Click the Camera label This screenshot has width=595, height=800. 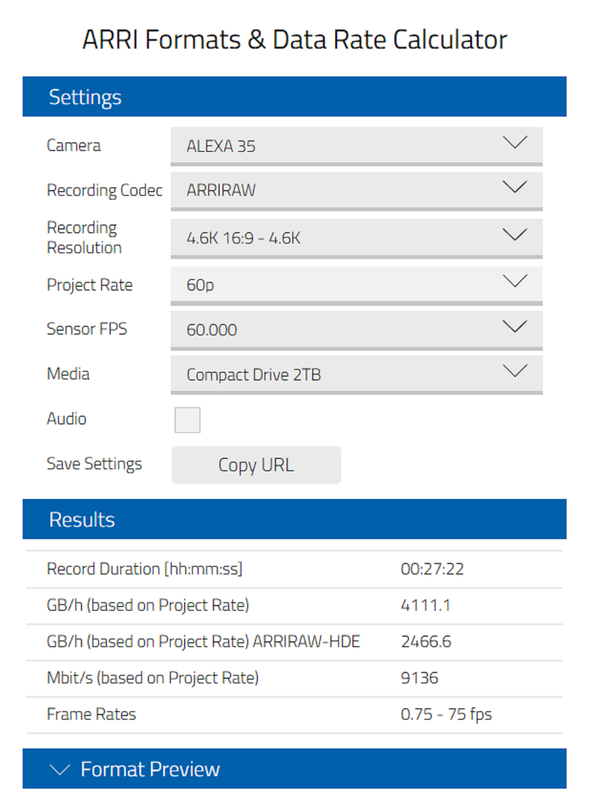[73, 145]
